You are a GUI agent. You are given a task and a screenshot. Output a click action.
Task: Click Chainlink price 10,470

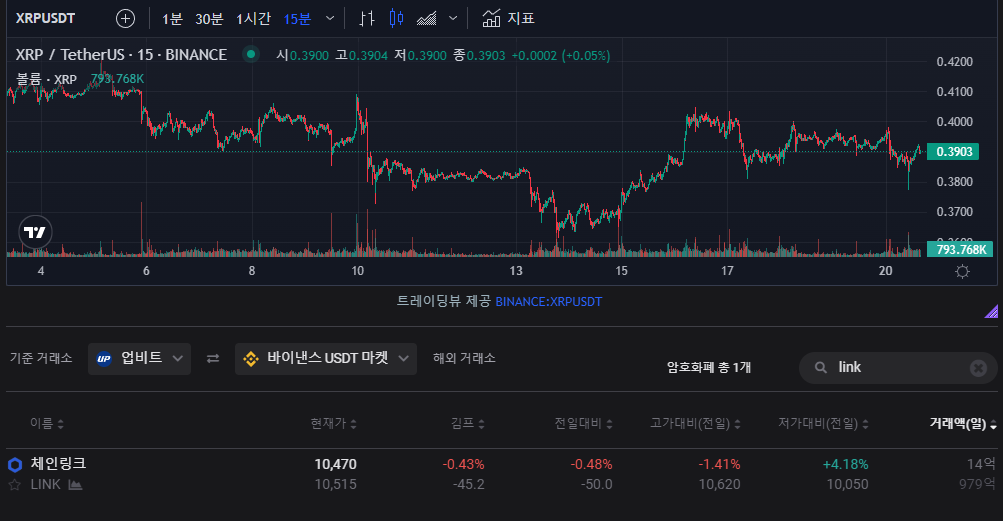335,465
